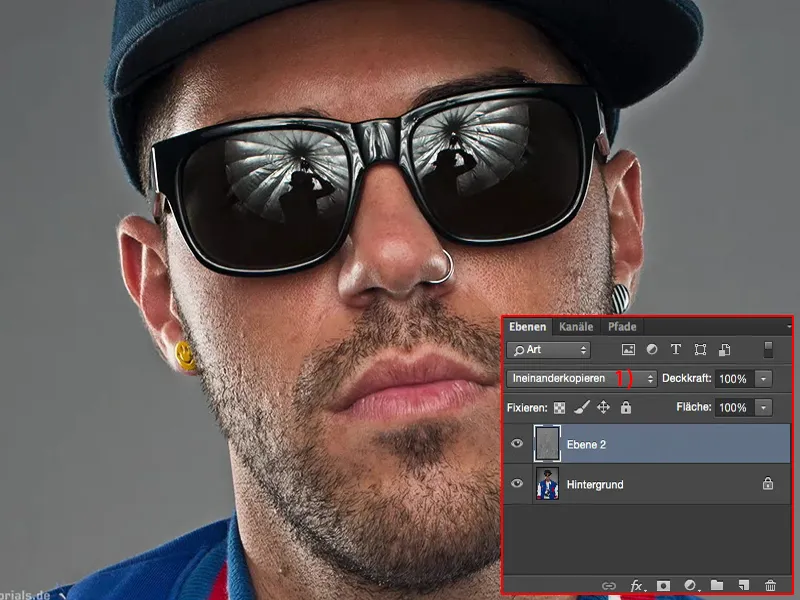The width and height of the screenshot is (800, 600).
Task: Click the Hintergrund layer lock icon
Action: coord(768,483)
